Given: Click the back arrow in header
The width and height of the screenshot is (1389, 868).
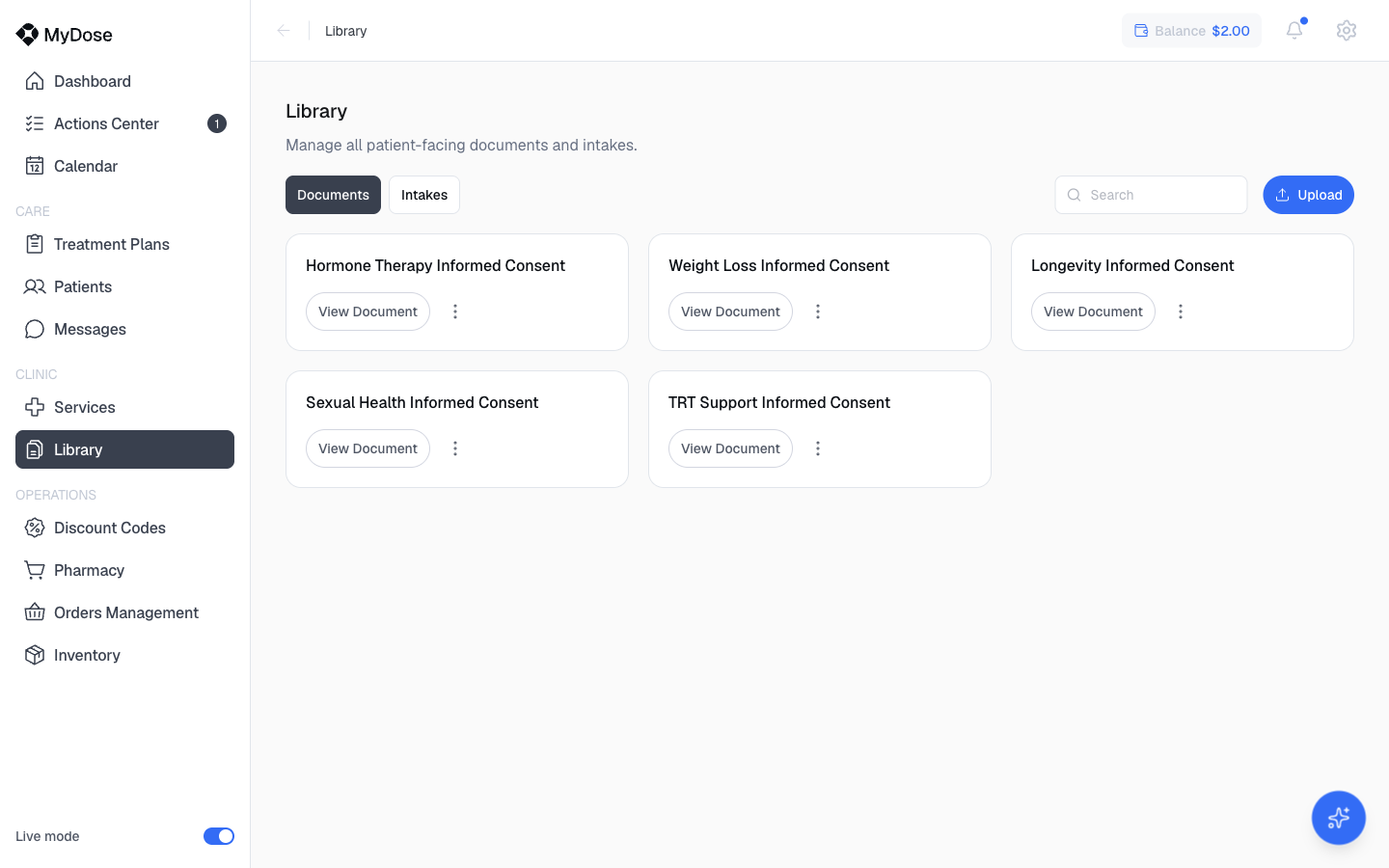Looking at the screenshot, I should pos(284,31).
